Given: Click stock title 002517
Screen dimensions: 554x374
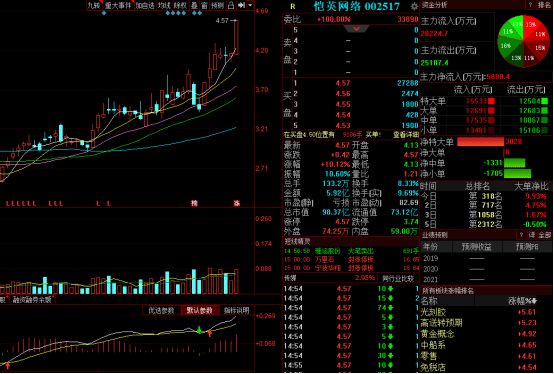Looking at the screenshot, I should [x=382, y=6].
